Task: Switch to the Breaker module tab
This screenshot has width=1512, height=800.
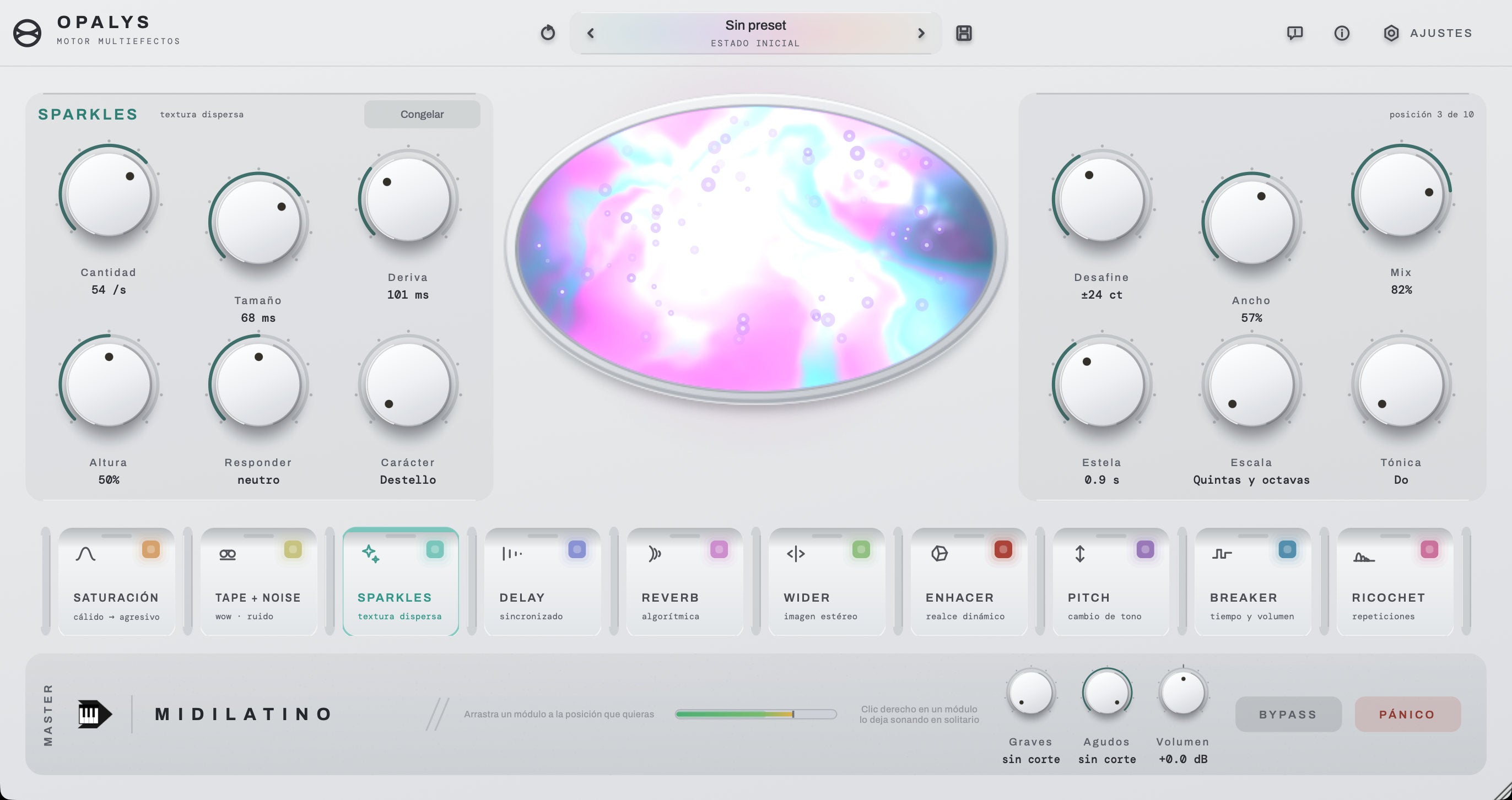Action: (1253, 582)
